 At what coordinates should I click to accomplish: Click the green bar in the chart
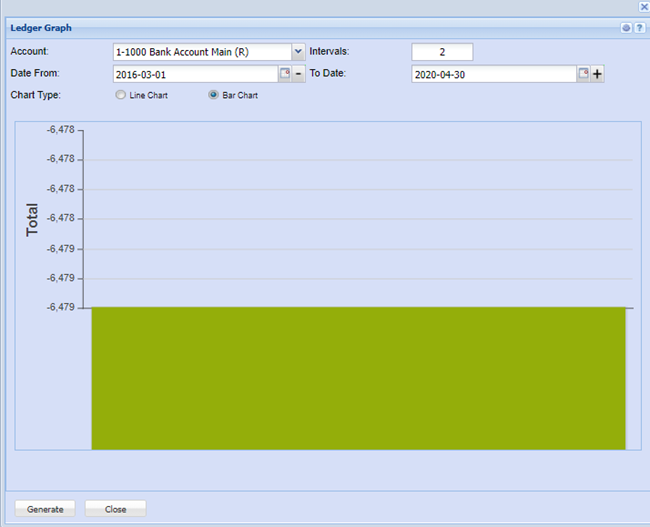(358, 378)
